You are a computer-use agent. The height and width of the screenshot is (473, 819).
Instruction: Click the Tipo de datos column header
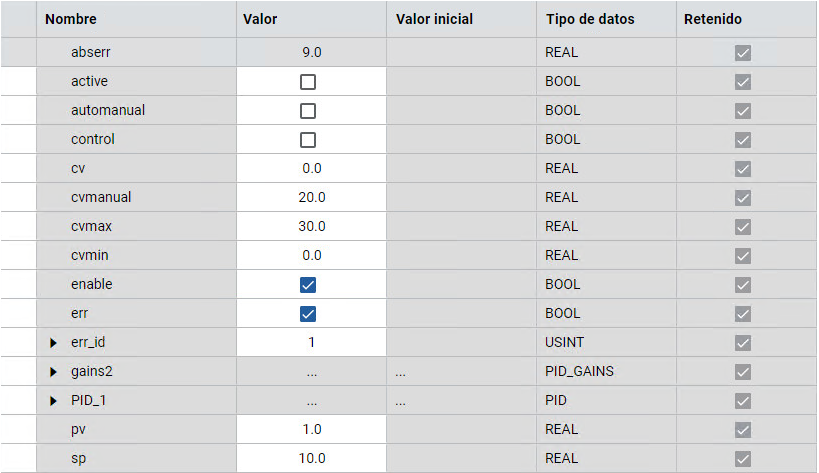590,19
